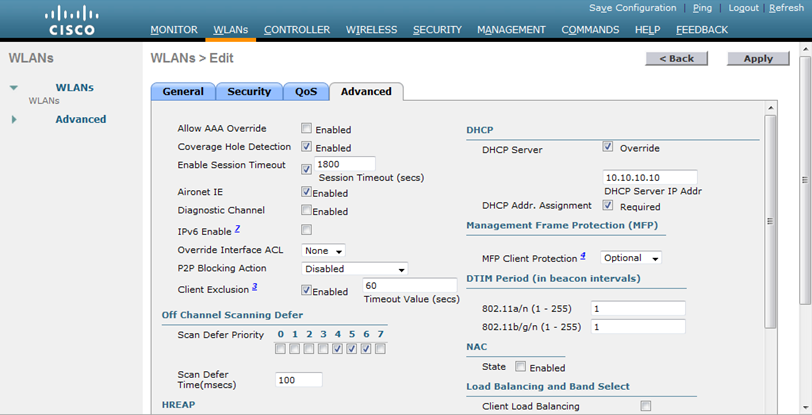The image size is (812, 415).
Task: Expand the Advanced sidebar arrow
Action: 14,120
